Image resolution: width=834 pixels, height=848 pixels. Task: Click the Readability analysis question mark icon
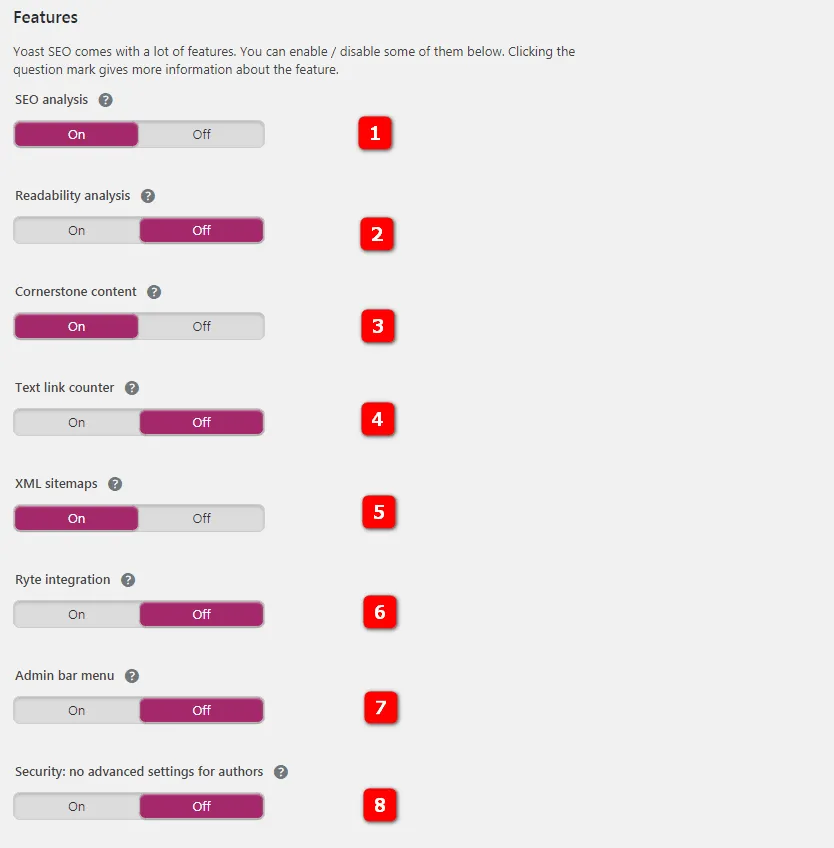(x=147, y=195)
